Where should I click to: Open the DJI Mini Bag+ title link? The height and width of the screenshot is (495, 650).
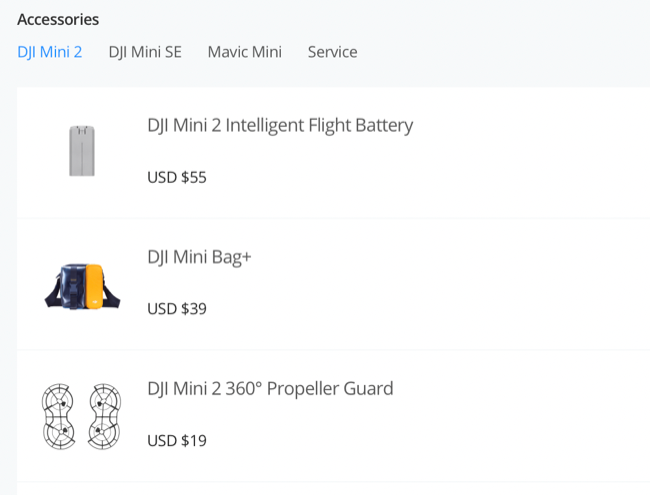[x=199, y=257]
